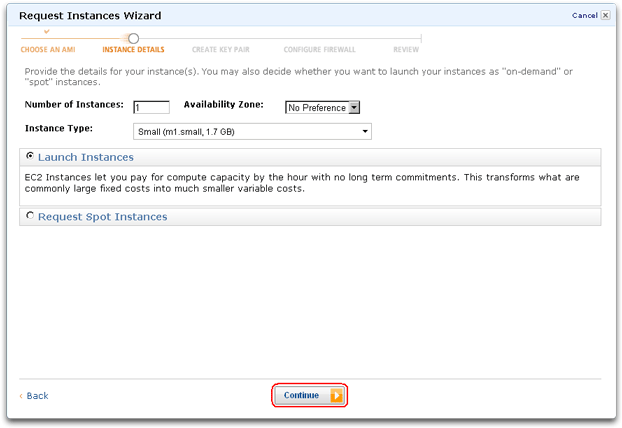This screenshot has height=428, width=622.
Task: Click the Create Key Pair step
Action: click(x=221, y=50)
